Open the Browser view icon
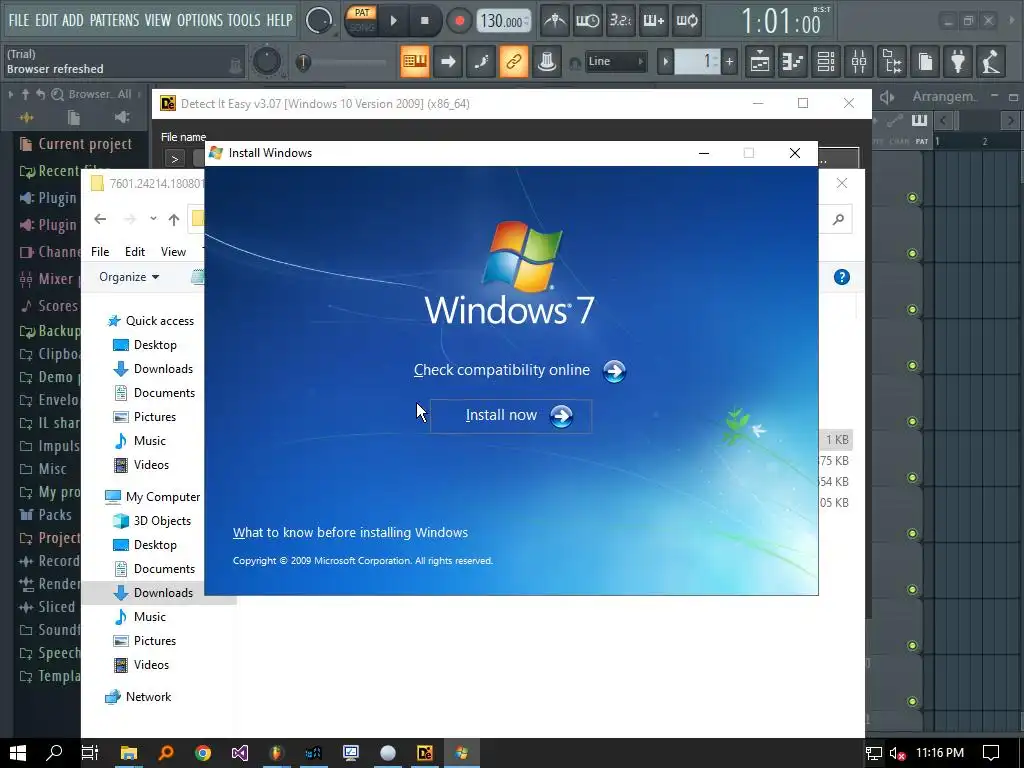The image size is (1024, 768). click(892, 62)
